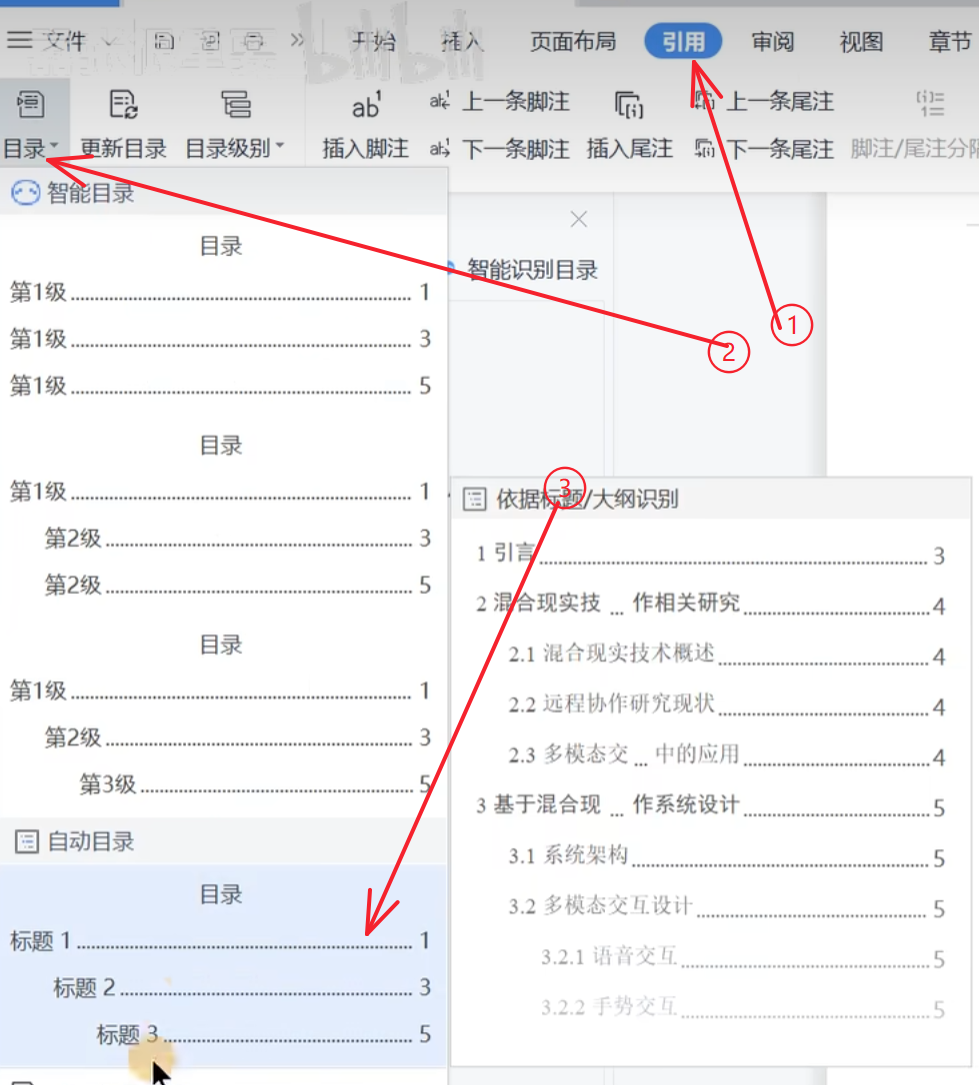Select the 引用 ribbon tab
979x1085 pixels.
coord(683,42)
